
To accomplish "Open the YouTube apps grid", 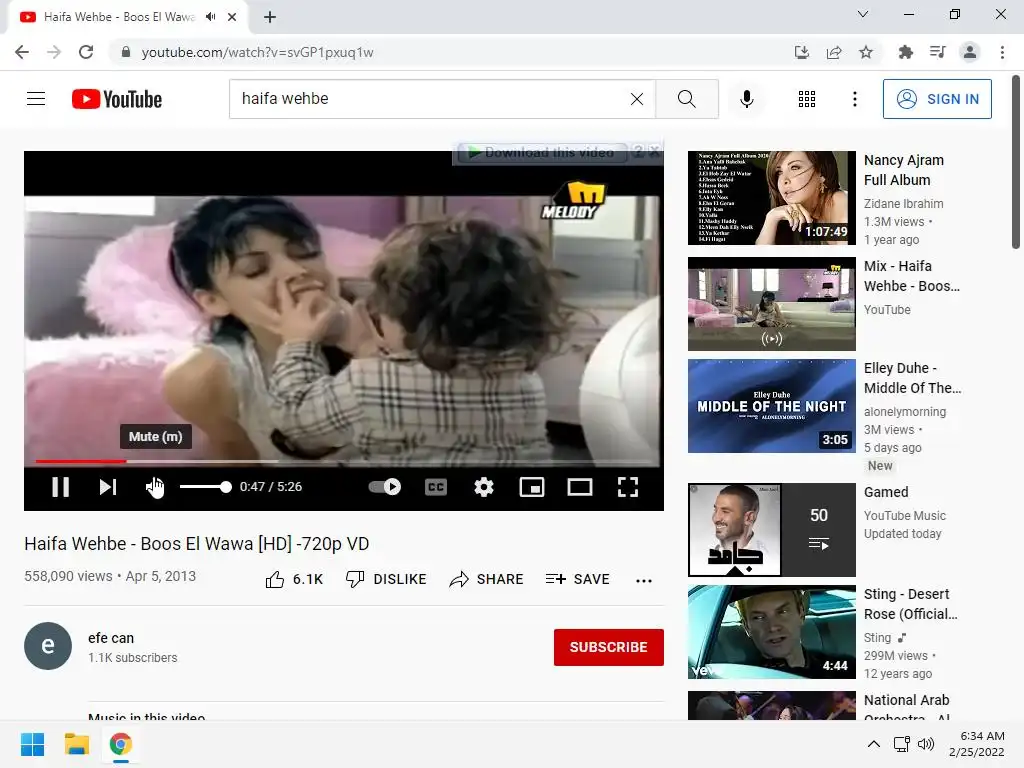I will point(807,99).
